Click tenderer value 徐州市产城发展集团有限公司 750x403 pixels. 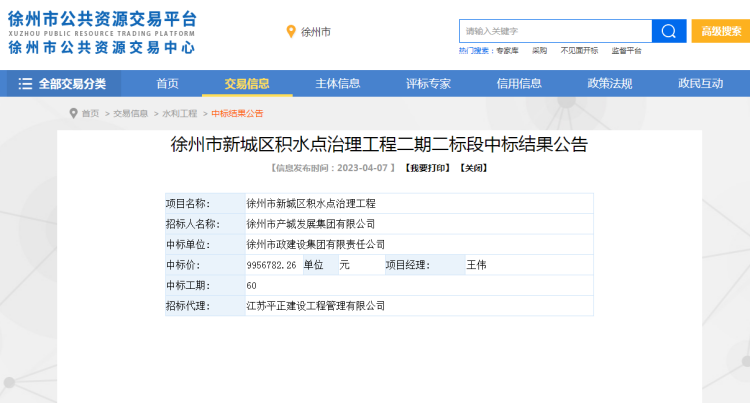[311, 224]
